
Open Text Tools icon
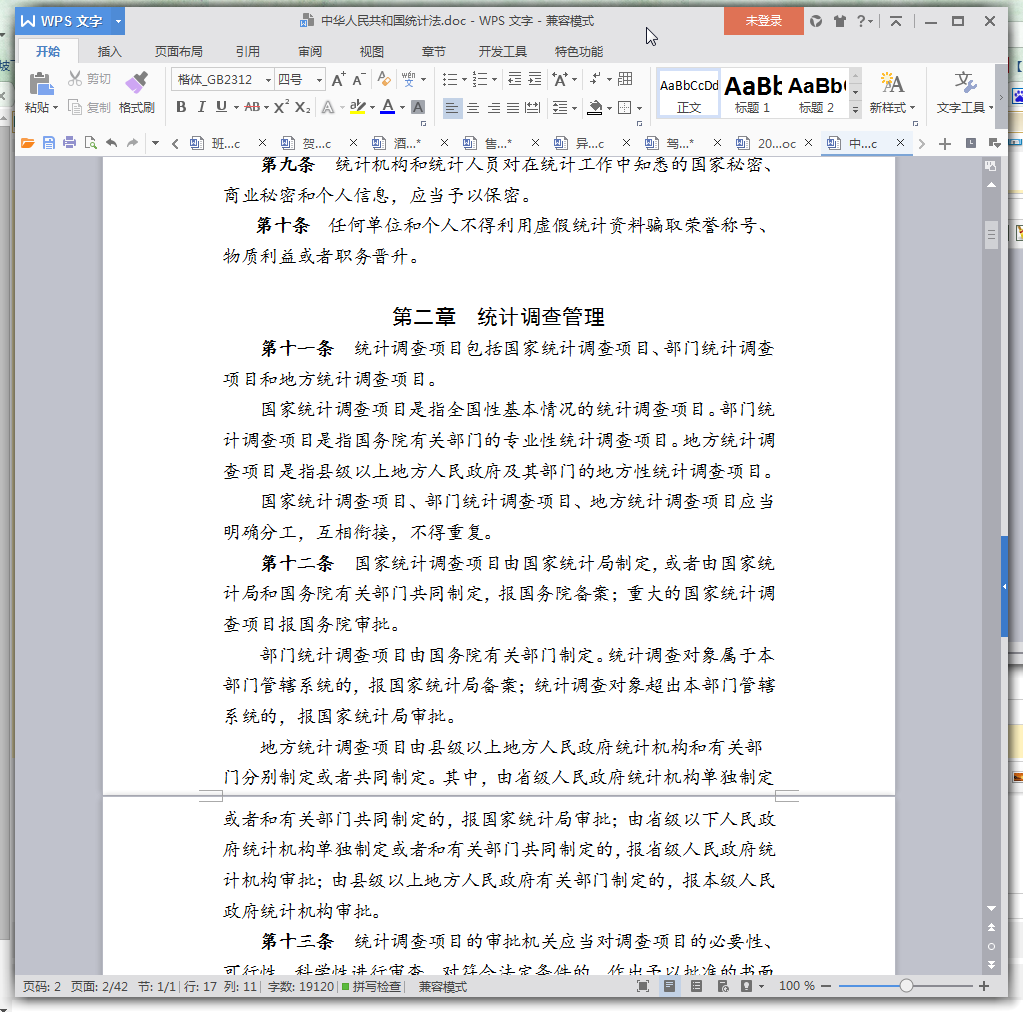(x=964, y=83)
